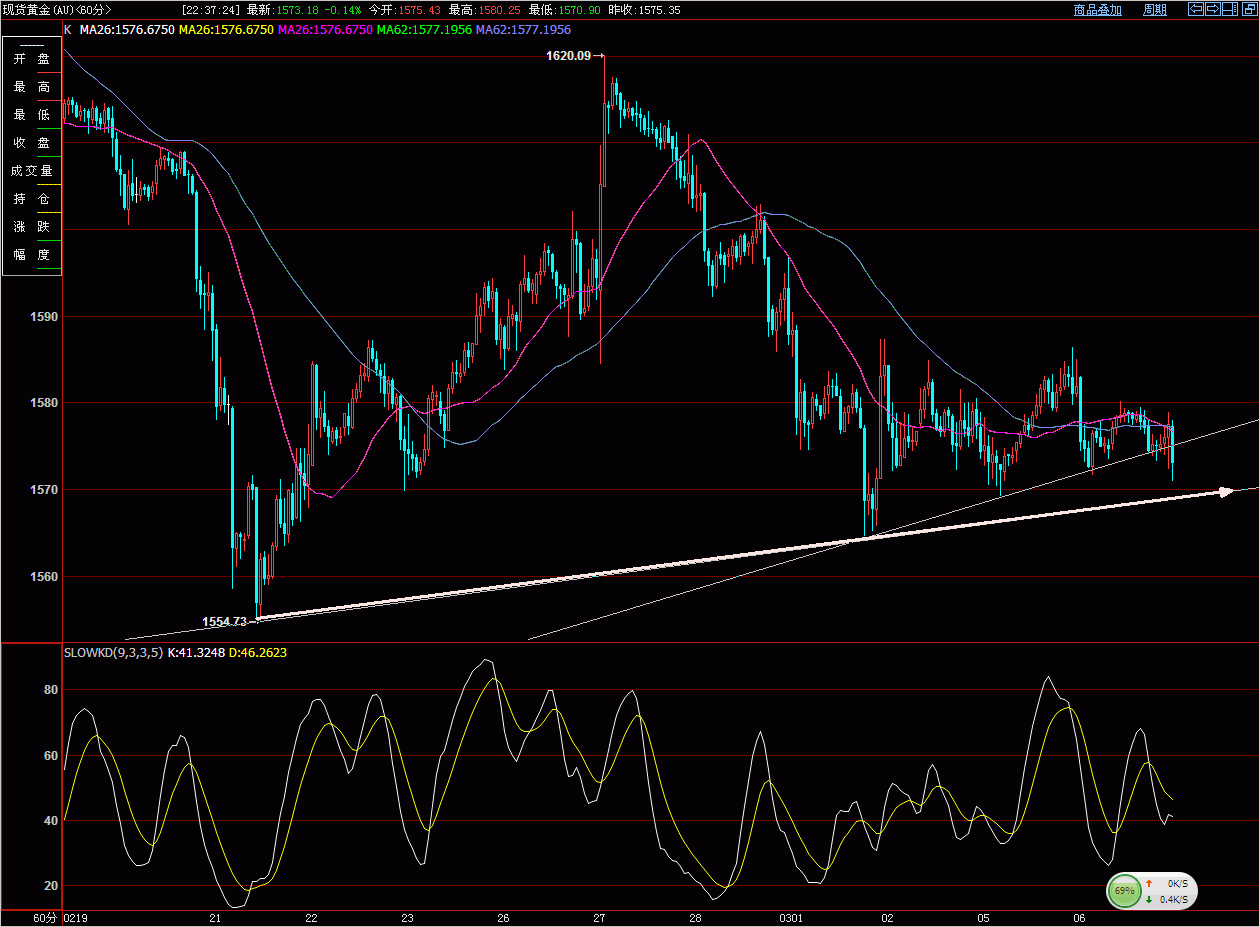This screenshot has width=1259, height=927.
Task: Click the 20 level on SLOWKD axis
Action: tap(51, 886)
